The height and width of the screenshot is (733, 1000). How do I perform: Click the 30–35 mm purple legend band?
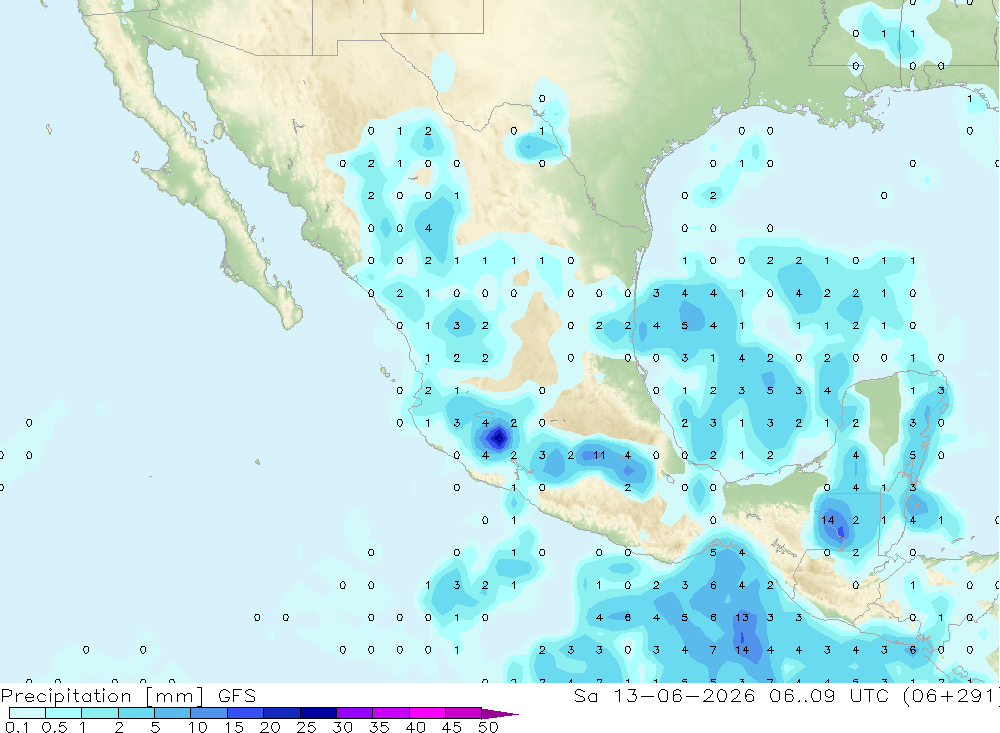coord(354,713)
